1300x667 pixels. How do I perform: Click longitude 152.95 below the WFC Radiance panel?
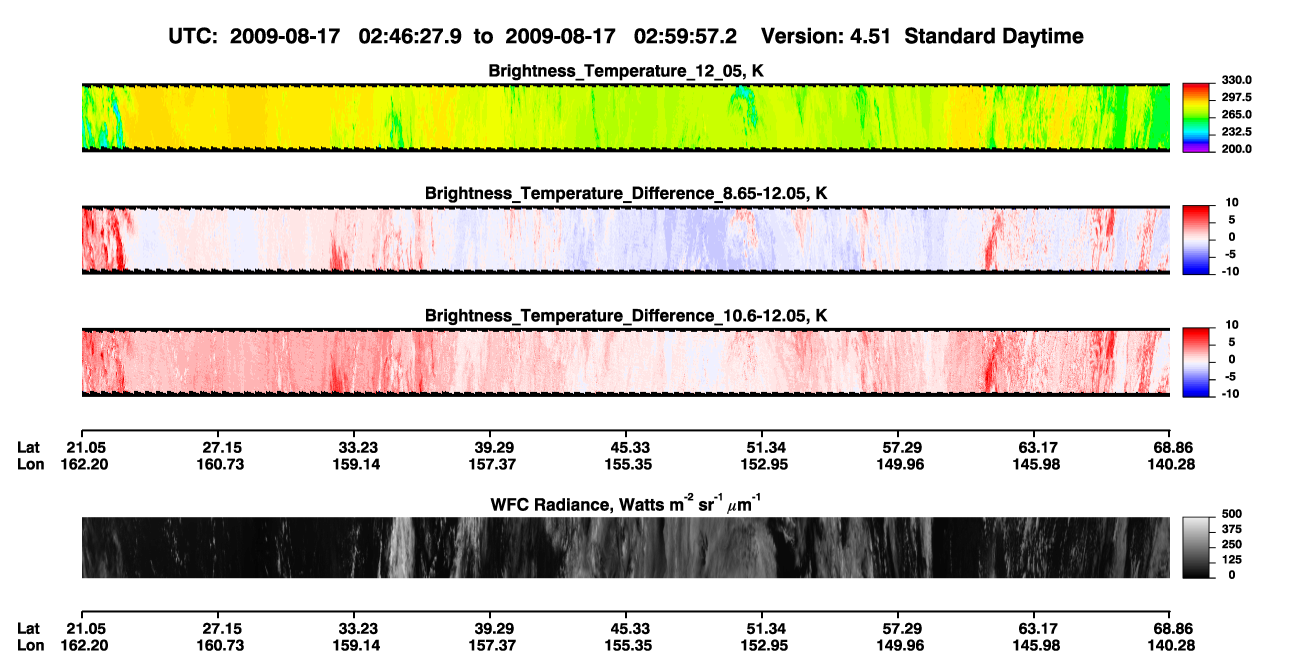click(763, 645)
